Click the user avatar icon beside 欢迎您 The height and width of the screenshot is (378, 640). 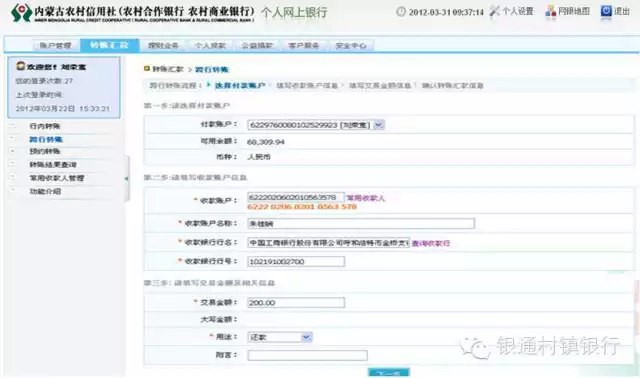[x=20, y=66]
